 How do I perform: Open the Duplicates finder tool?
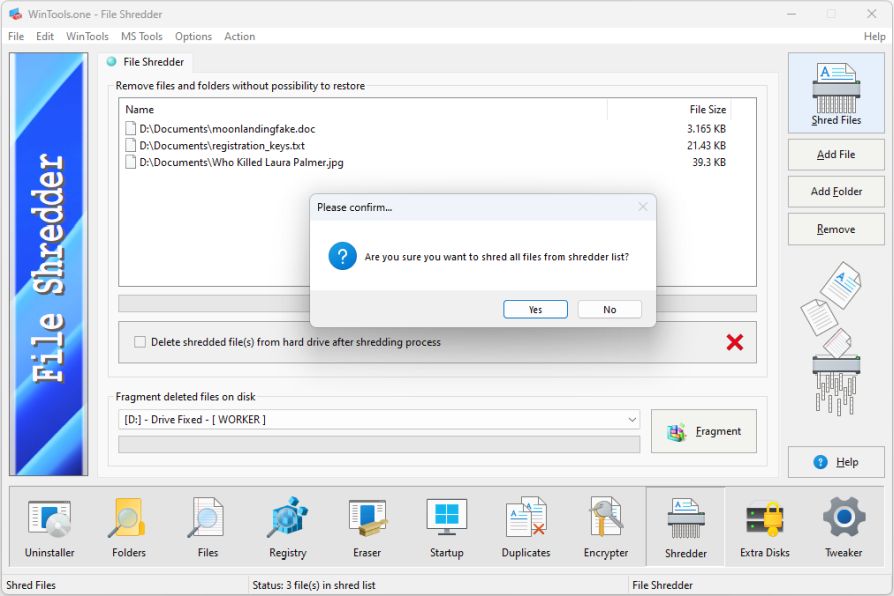click(526, 528)
